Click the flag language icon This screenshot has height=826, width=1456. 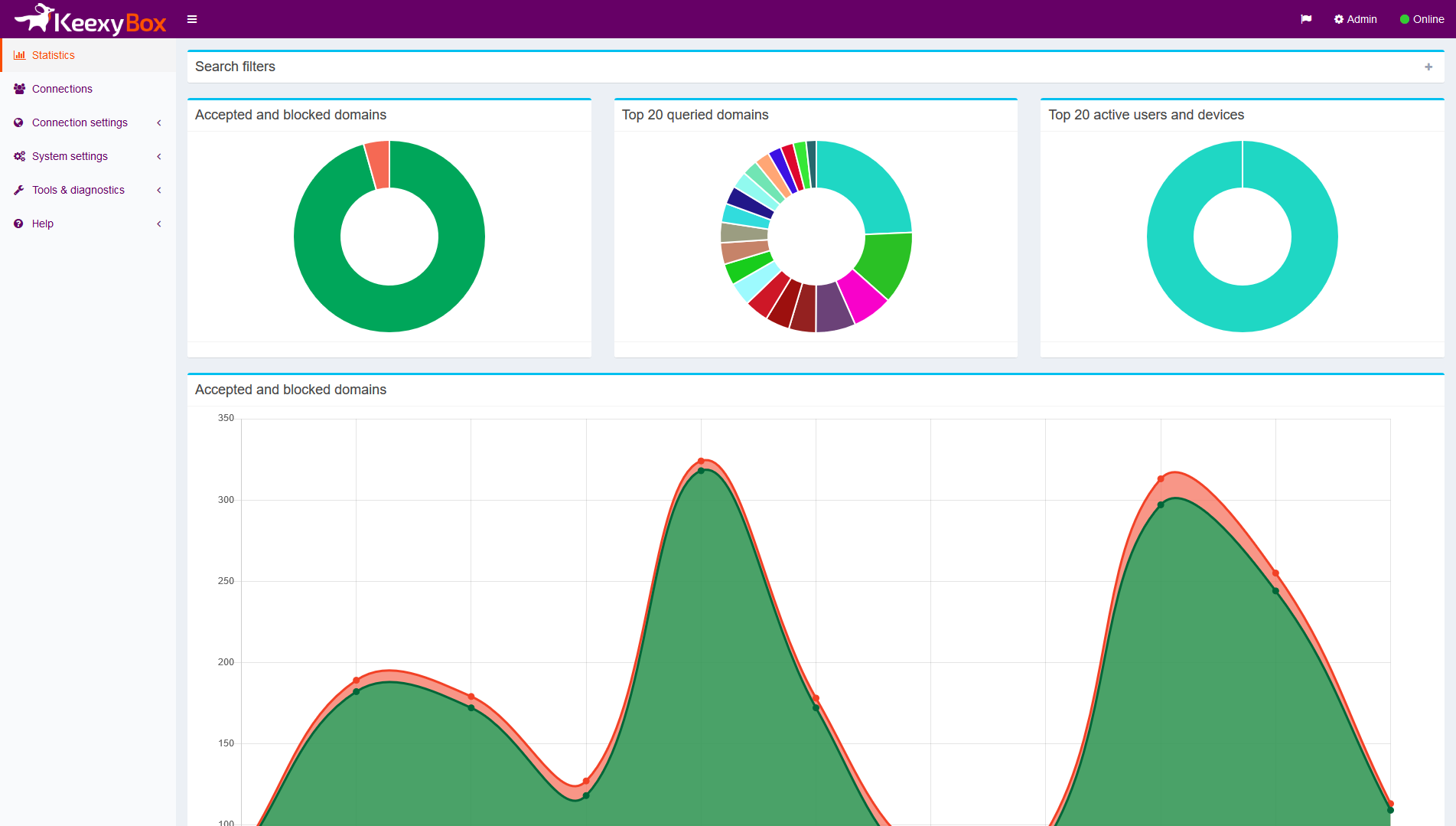pos(1306,19)
